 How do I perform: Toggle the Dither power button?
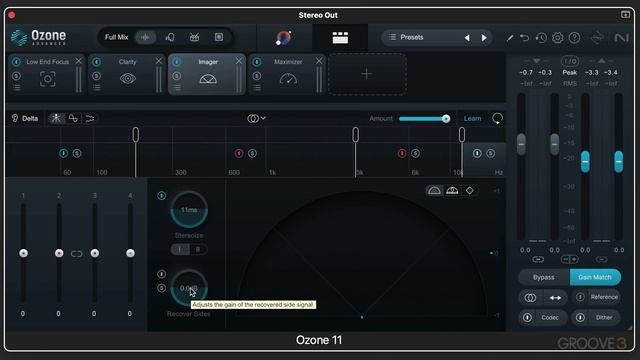point(580,317)
